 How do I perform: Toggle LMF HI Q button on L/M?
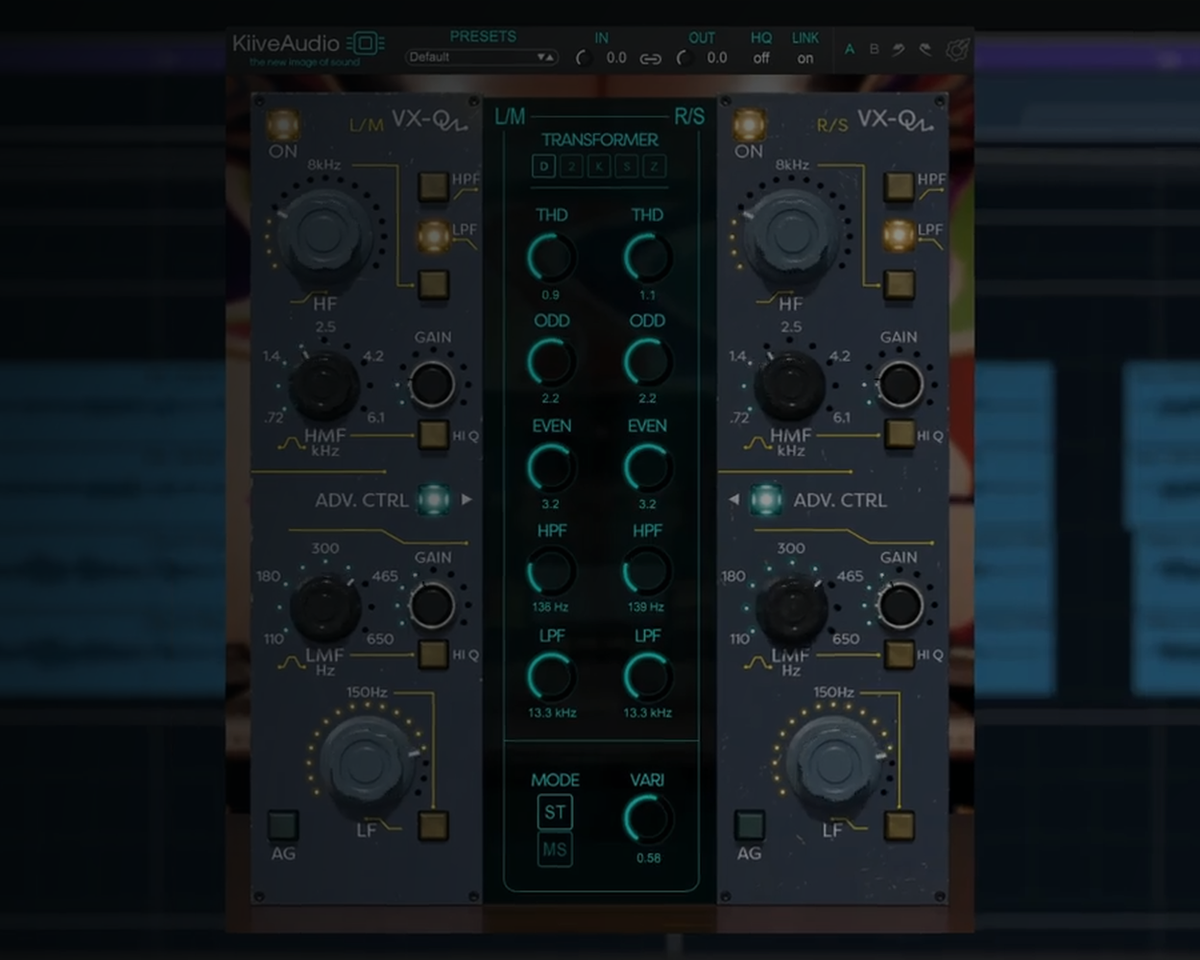[433, 655]
